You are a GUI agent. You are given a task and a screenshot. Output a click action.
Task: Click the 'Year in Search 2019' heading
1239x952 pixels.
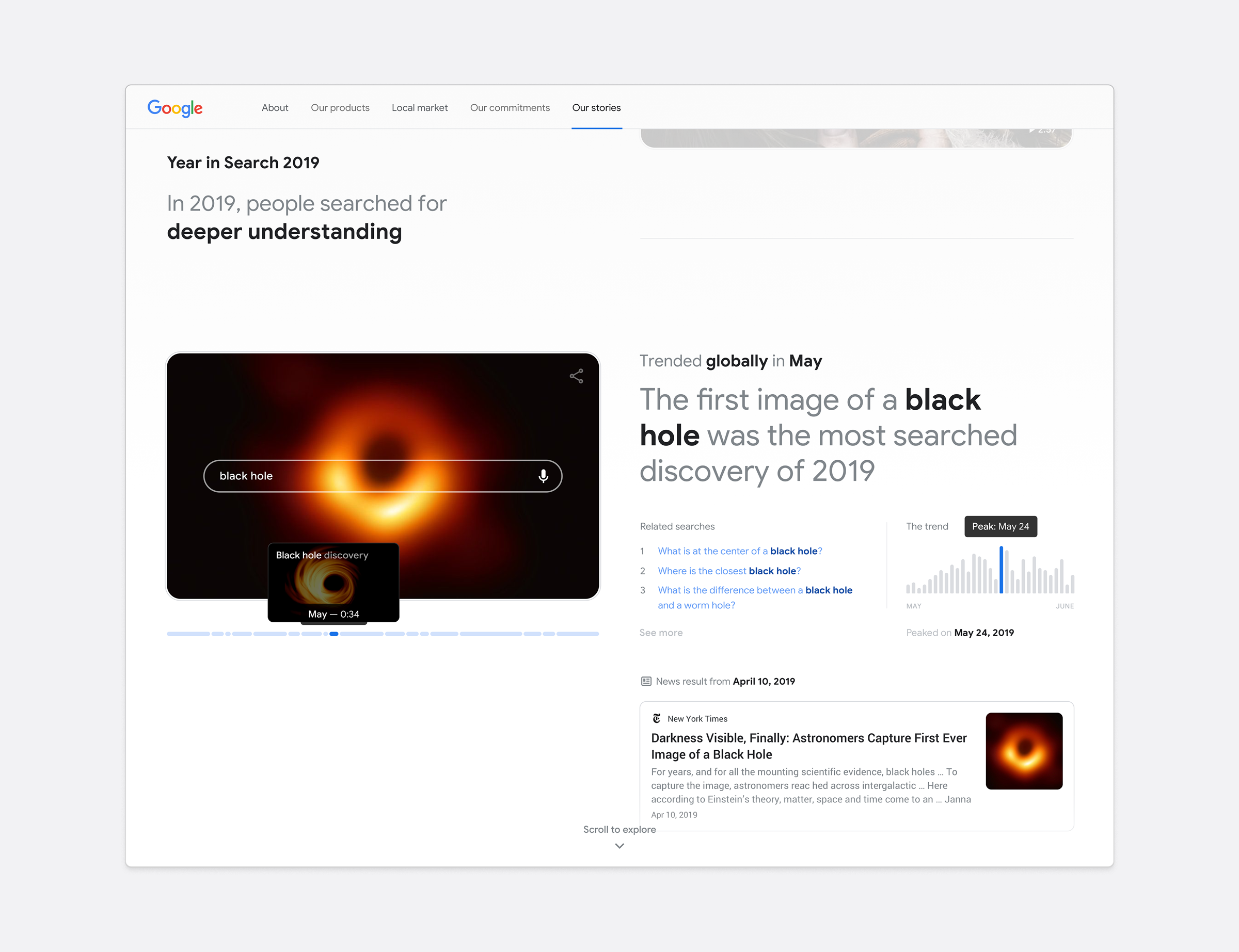[243, 163]
